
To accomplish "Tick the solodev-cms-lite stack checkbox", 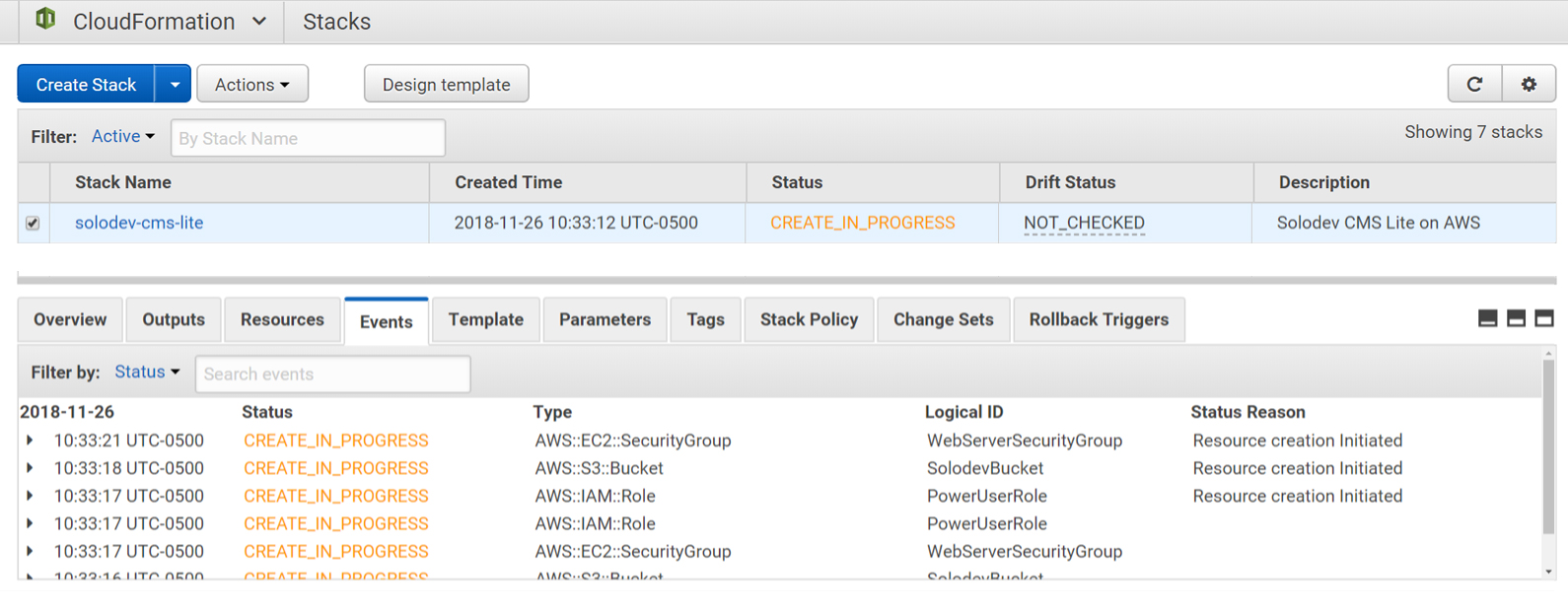I will pos(33,224).
